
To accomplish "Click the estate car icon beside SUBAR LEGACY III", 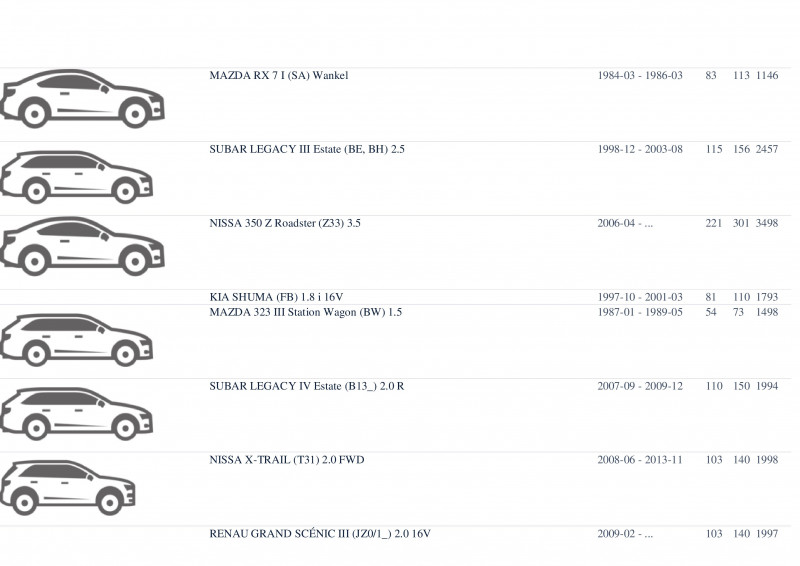I will (77, 177).
